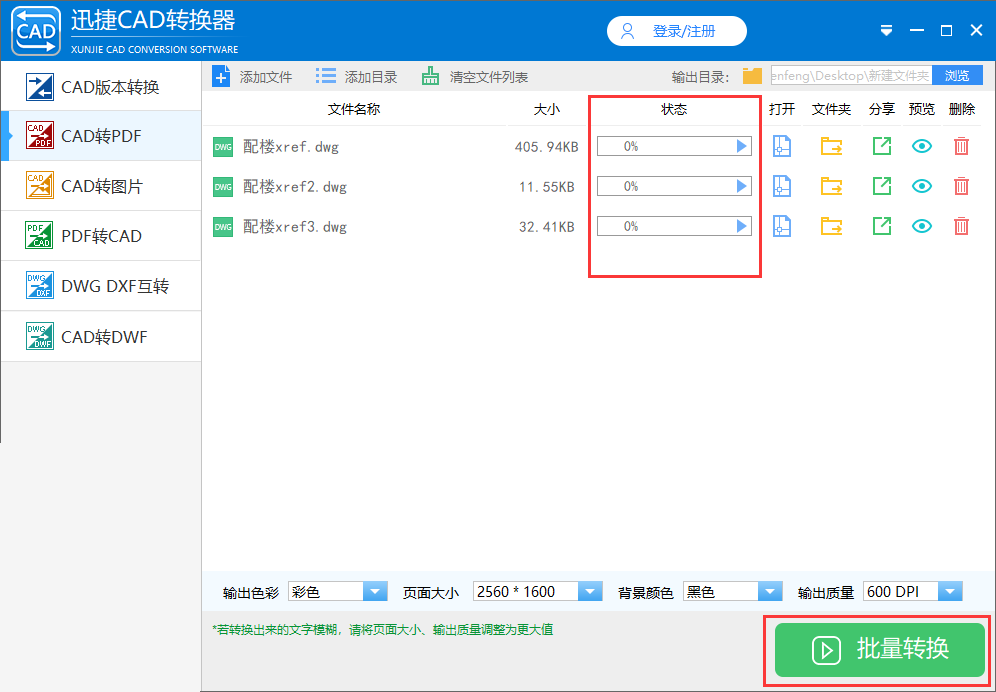Expand the 页面大小 dropdown

pyautogui.click(x=589, y=592)
